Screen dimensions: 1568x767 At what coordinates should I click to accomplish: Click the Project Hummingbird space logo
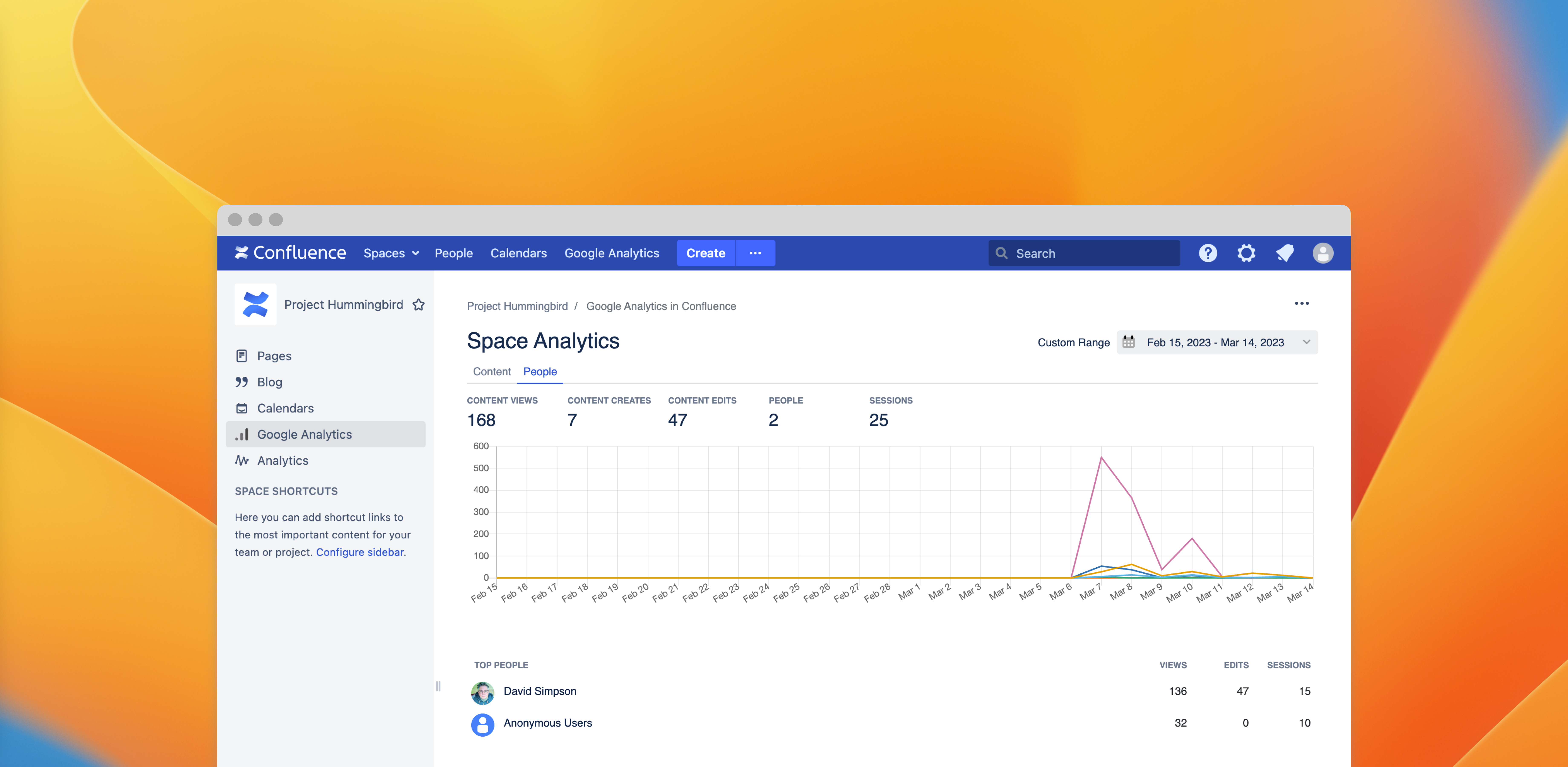click(256, 304)
